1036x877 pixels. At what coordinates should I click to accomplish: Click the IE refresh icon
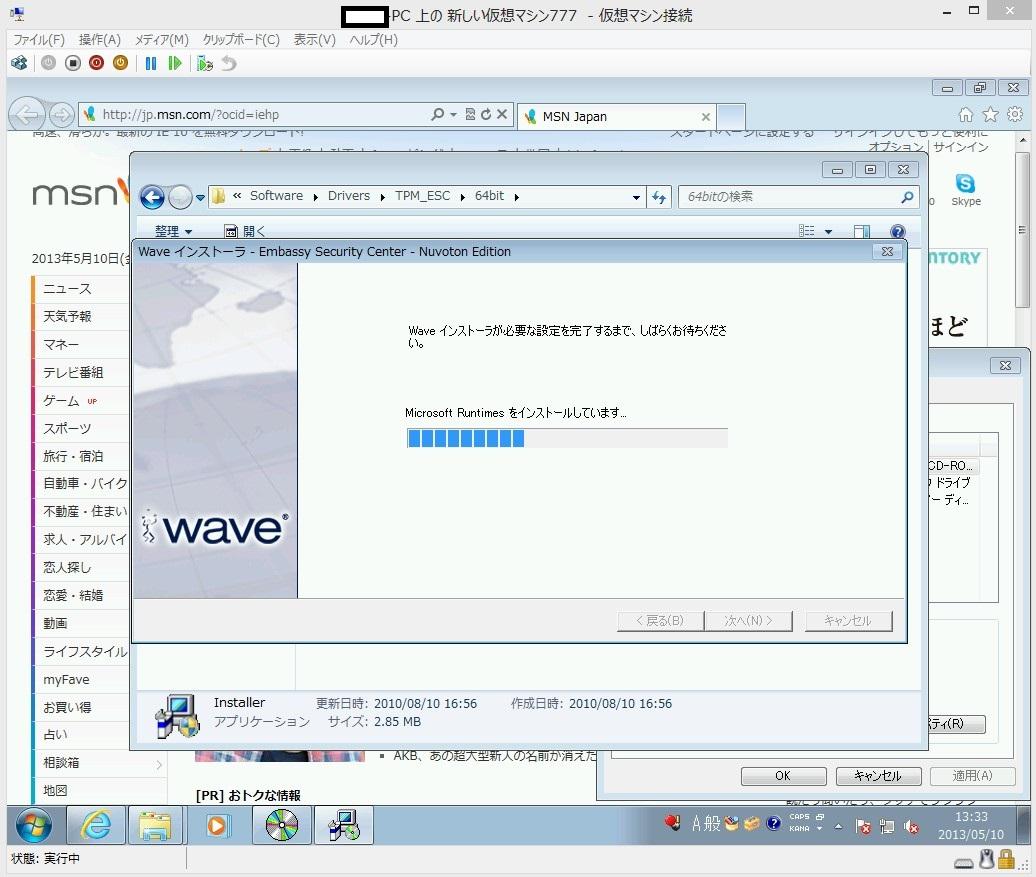click(x=486, y=114)
